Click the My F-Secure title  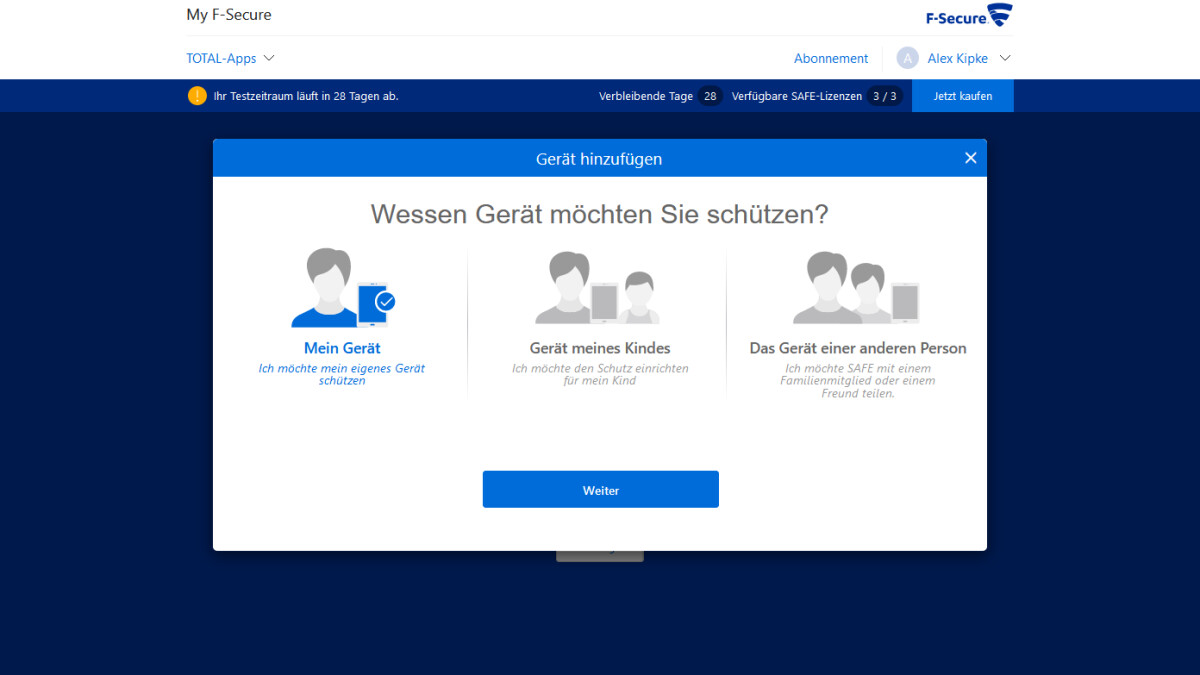pos(229,15)
